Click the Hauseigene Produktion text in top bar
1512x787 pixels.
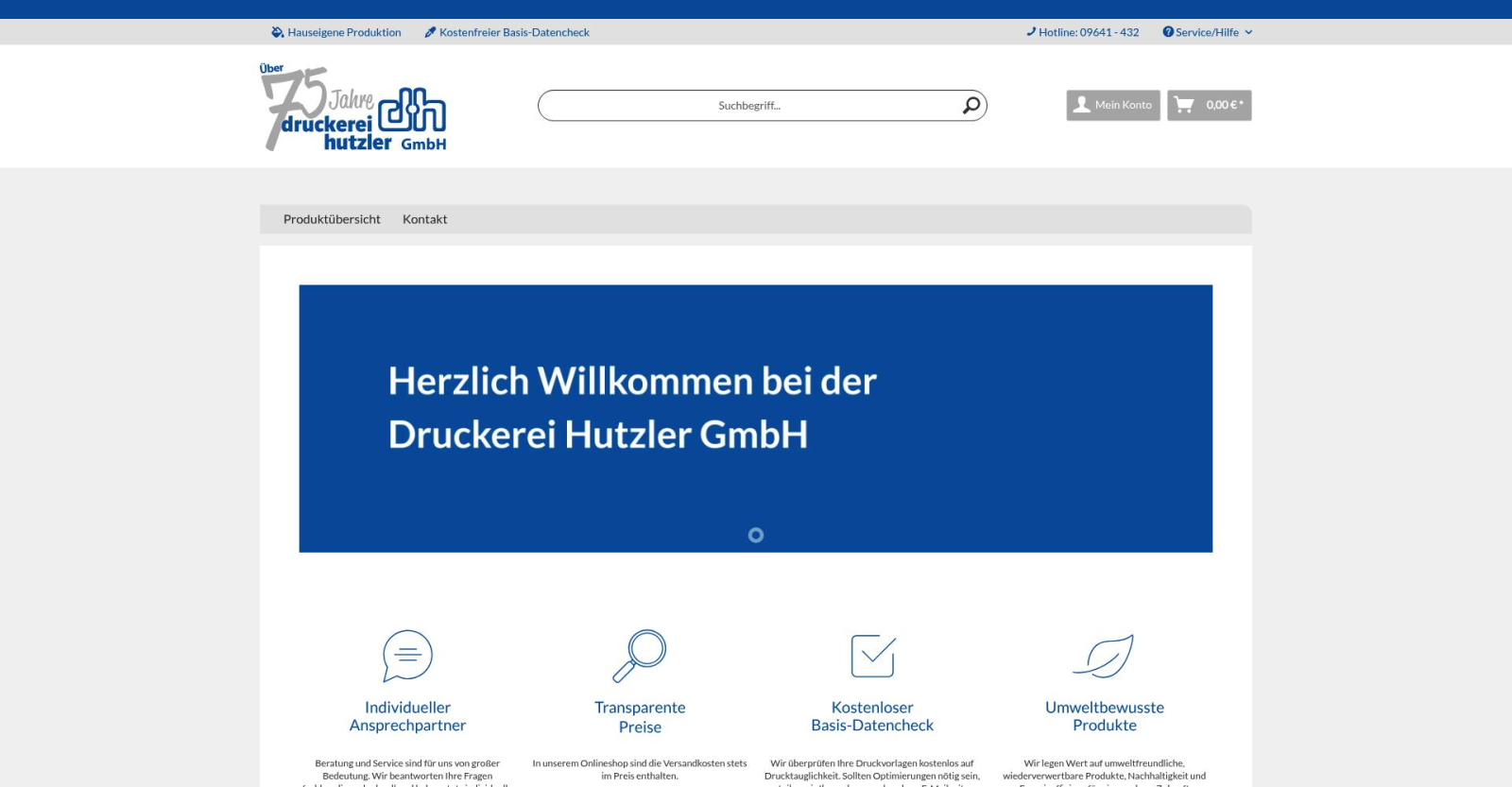[x=344, y=32]
